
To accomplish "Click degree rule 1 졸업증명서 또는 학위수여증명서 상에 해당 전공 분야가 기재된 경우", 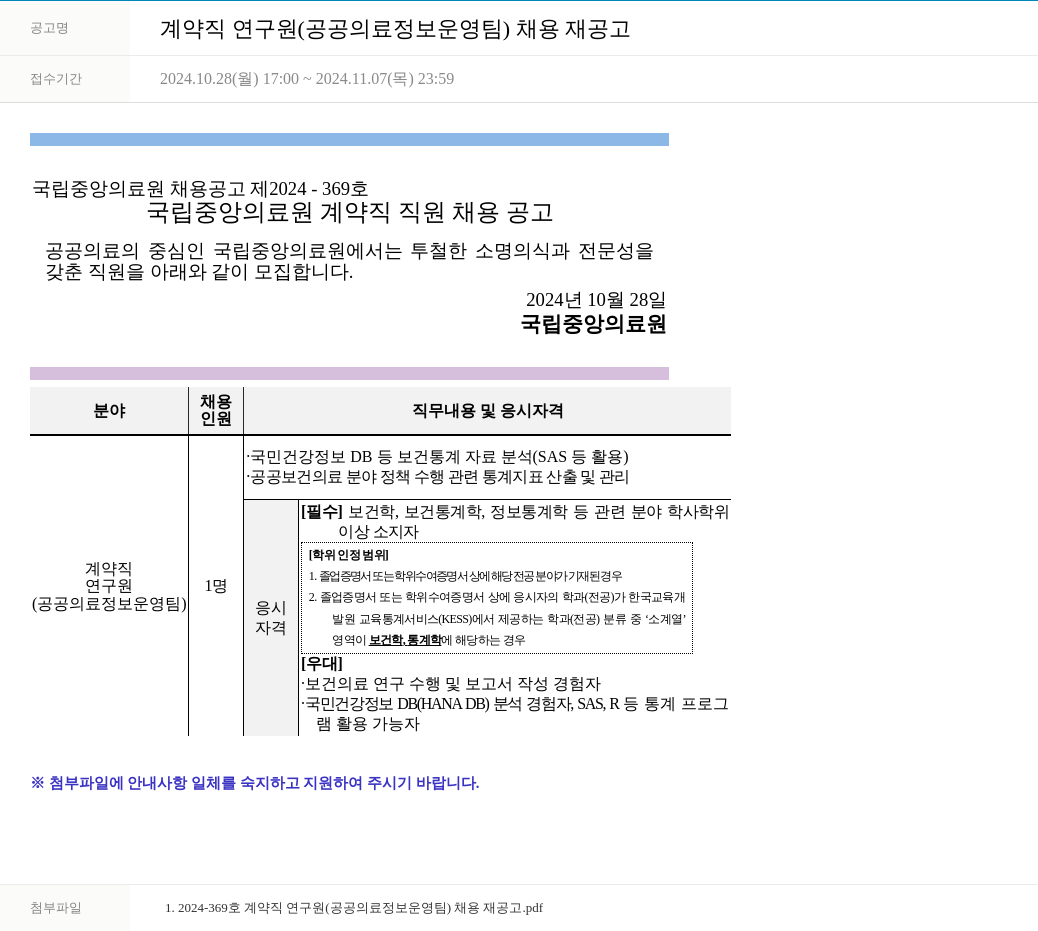I will pos(465,576).
